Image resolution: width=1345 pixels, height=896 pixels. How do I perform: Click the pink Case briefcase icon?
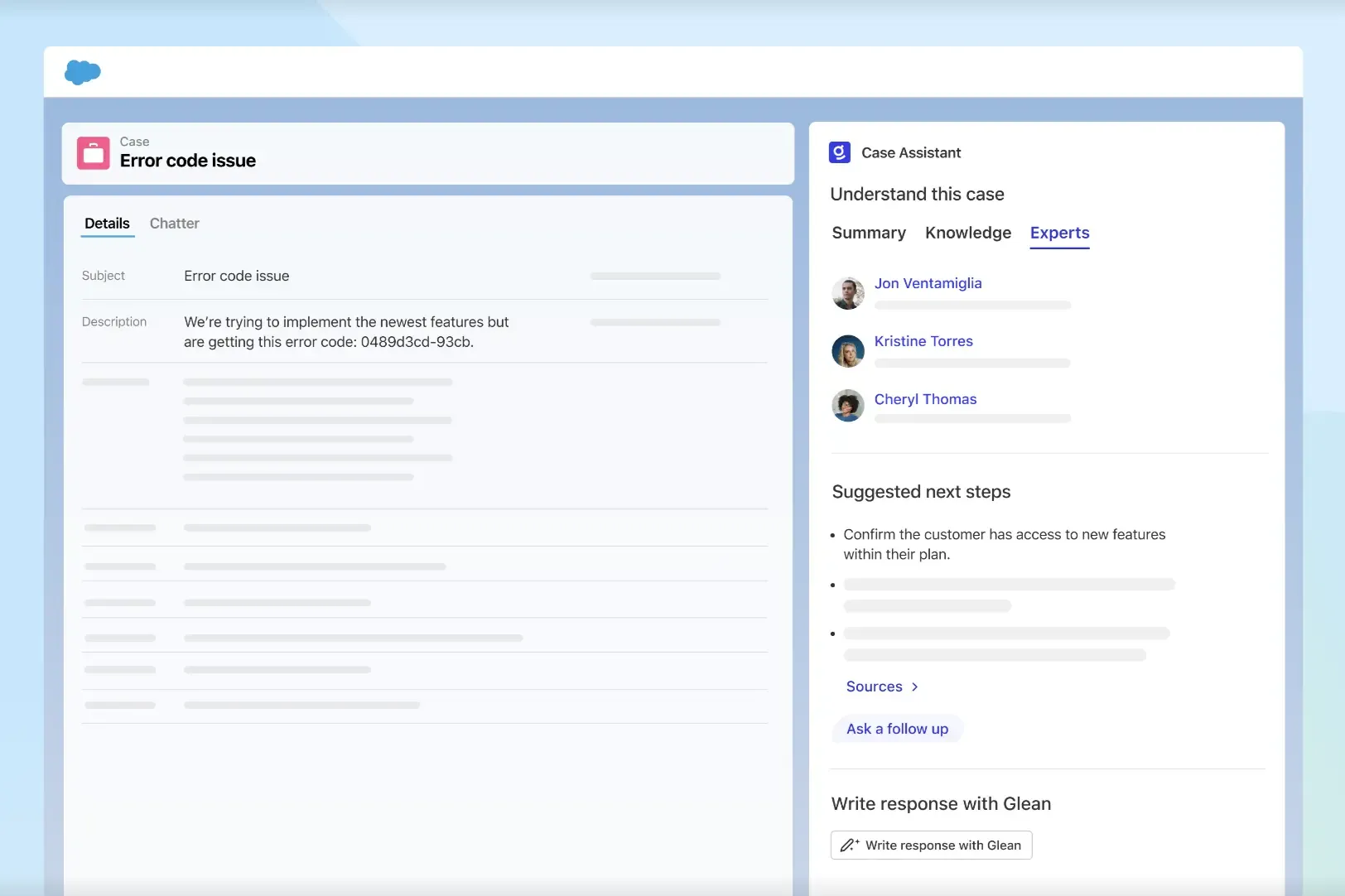coord(94,153)
